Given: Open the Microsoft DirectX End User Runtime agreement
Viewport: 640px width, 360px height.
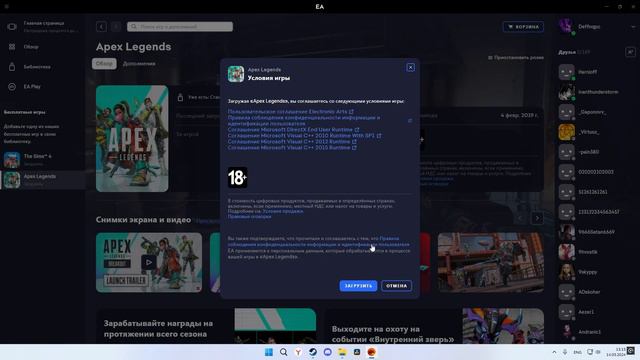Looking at the screenshot, I should (293, 129).
